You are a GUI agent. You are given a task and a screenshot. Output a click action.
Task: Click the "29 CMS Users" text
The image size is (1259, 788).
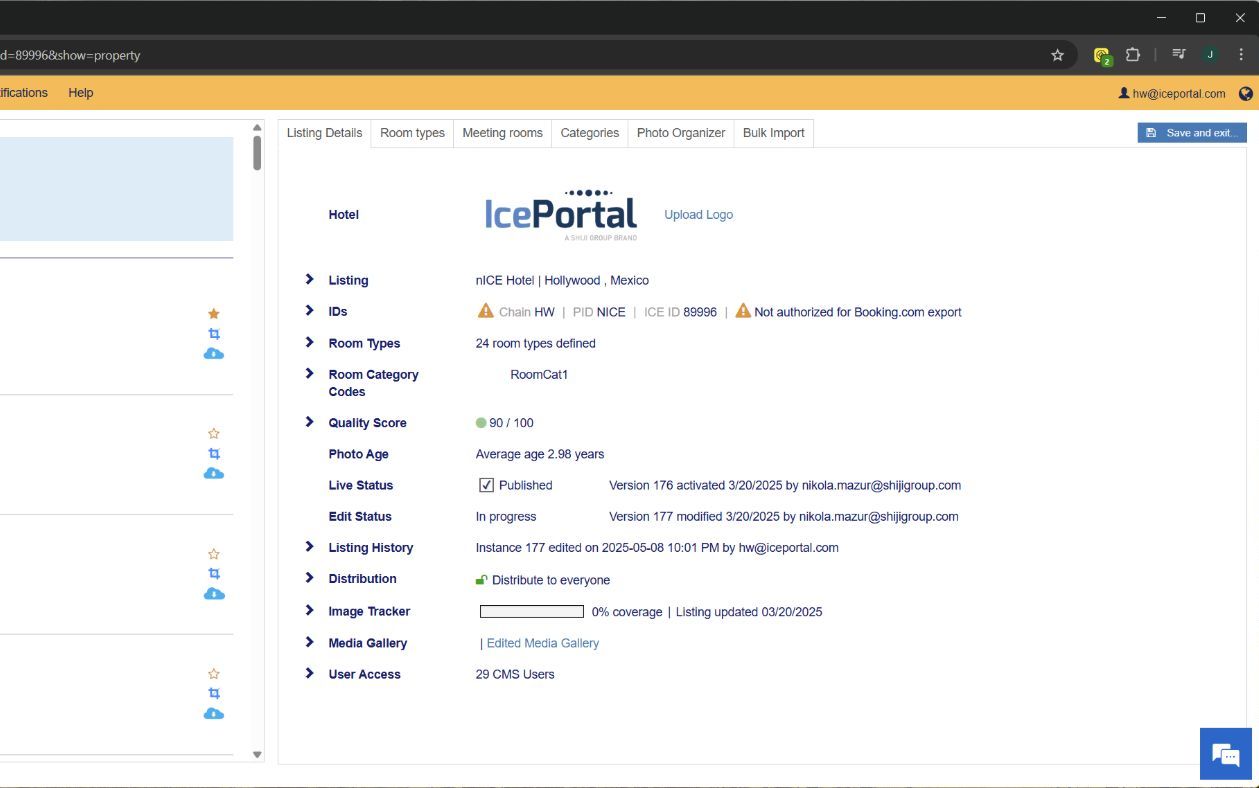pos(515,674)
